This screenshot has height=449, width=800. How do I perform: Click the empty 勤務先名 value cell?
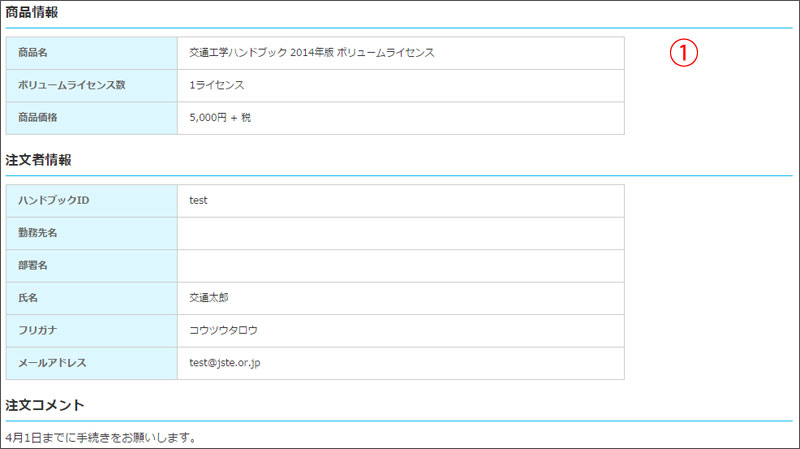[x=400, y=233]
